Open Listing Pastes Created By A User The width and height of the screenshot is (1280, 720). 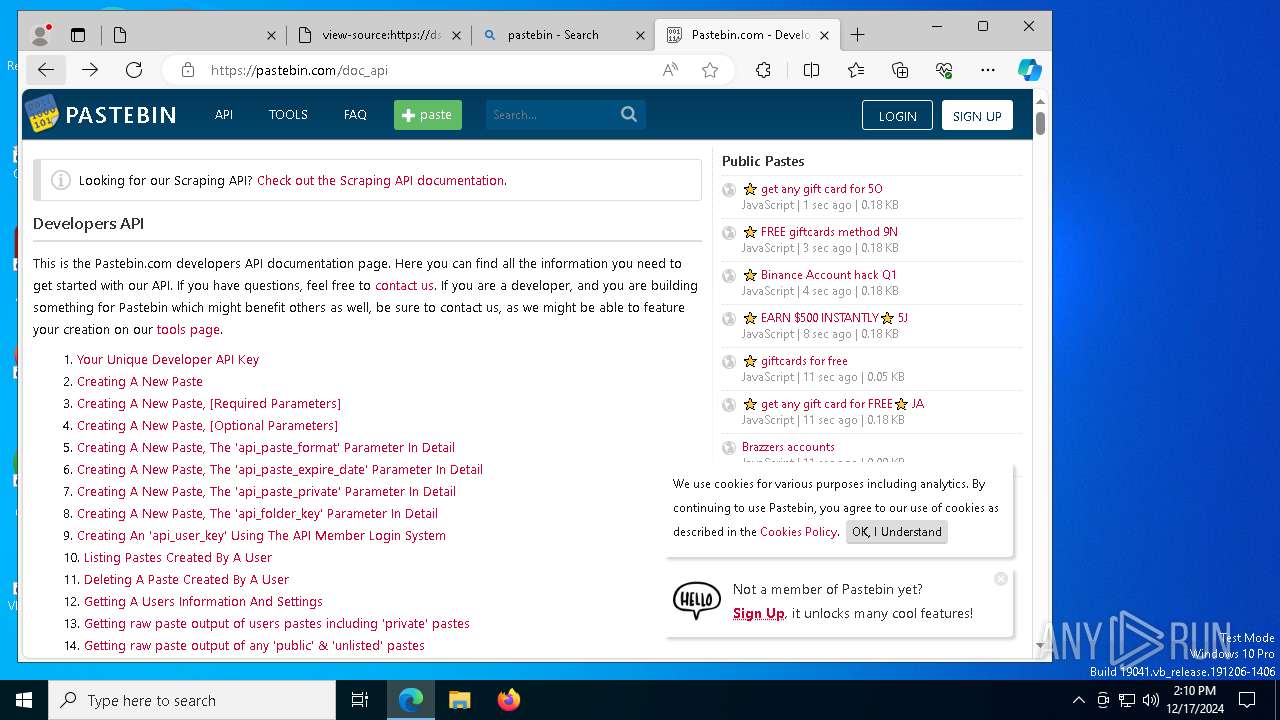[178, 558]
